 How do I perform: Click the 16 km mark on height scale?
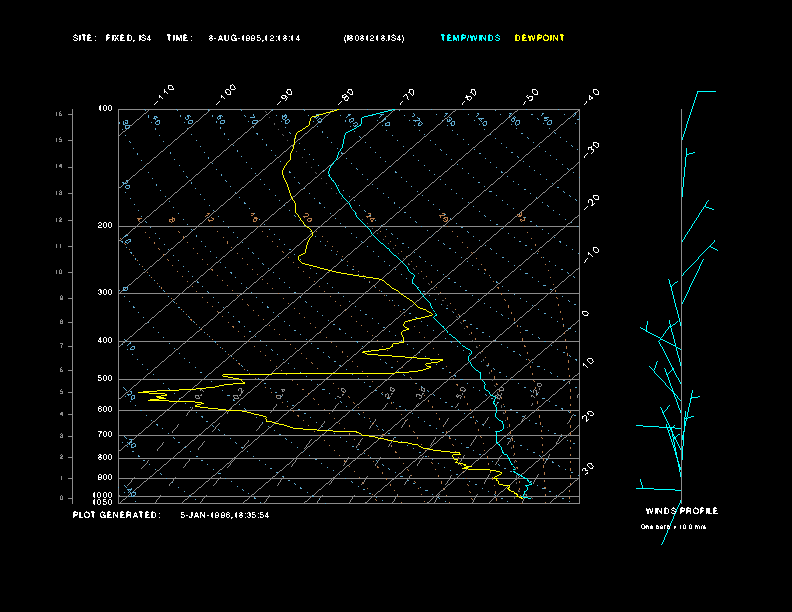[x=59, y=114]
